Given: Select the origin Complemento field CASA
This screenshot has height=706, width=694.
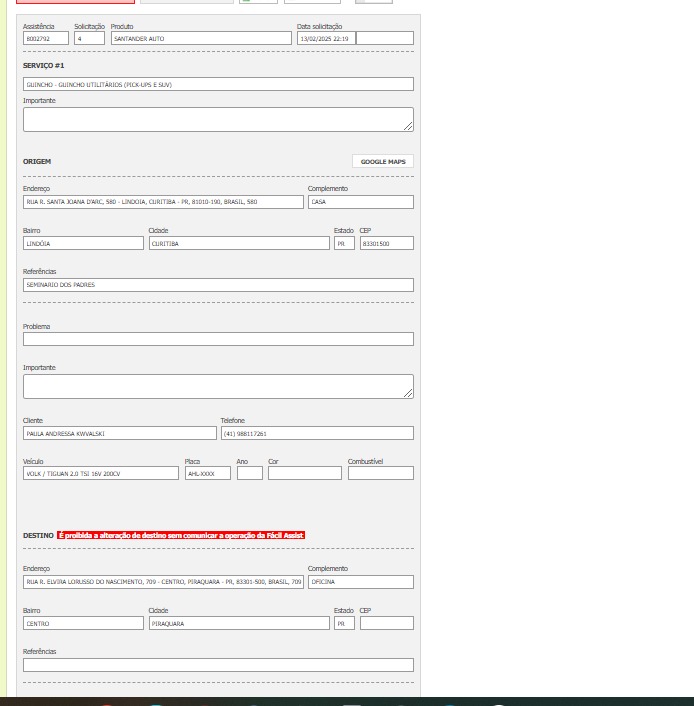Looking at the screenshot, I should click(x=361, y=202).
